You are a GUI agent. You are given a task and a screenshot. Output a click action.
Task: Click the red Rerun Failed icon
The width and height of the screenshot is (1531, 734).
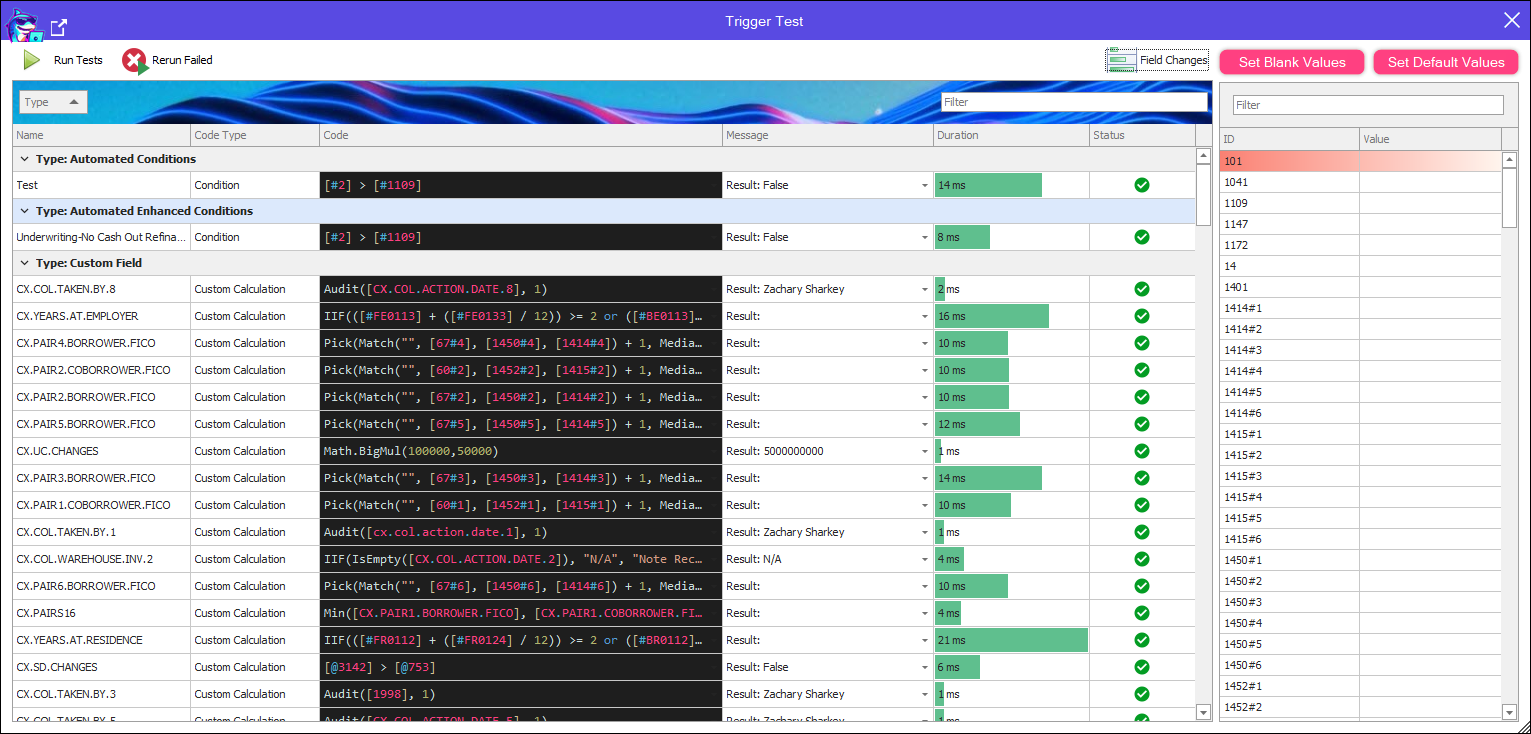[x=134, y=61]
